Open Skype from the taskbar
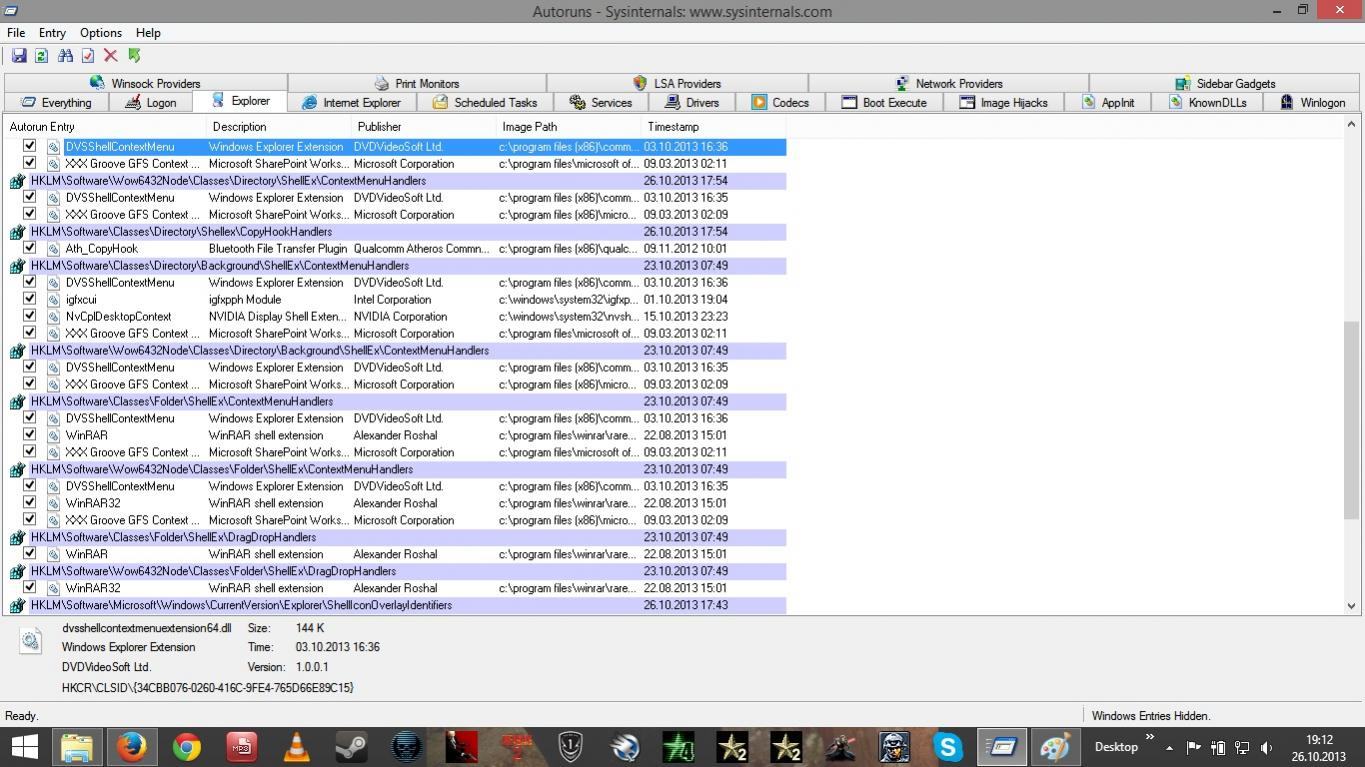Viewport: 1365px width, 767px height. point(947,747)
